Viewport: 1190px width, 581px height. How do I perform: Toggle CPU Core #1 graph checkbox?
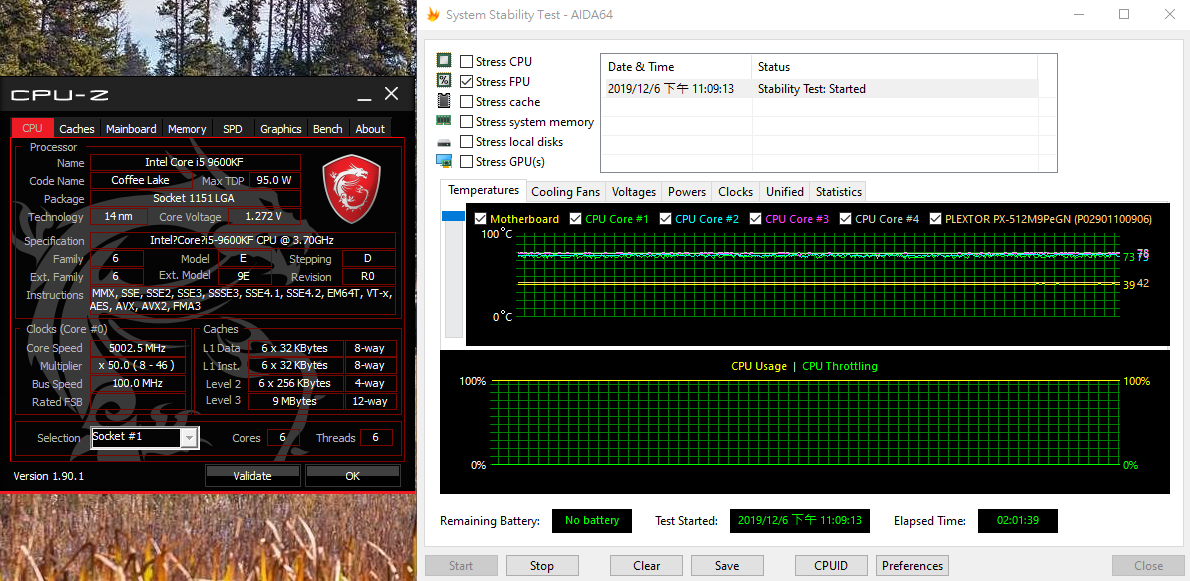(x=575, y=218)
